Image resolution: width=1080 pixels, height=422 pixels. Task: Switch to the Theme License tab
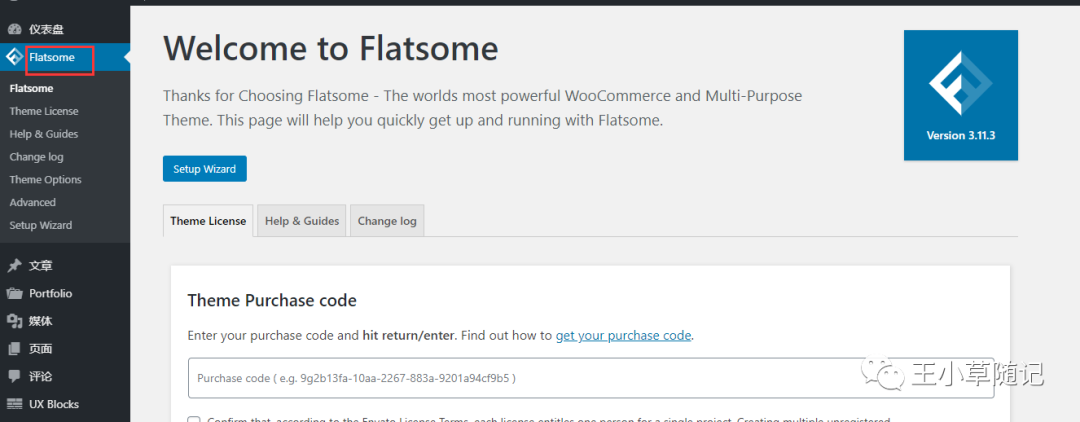click(x=208, y=221)
